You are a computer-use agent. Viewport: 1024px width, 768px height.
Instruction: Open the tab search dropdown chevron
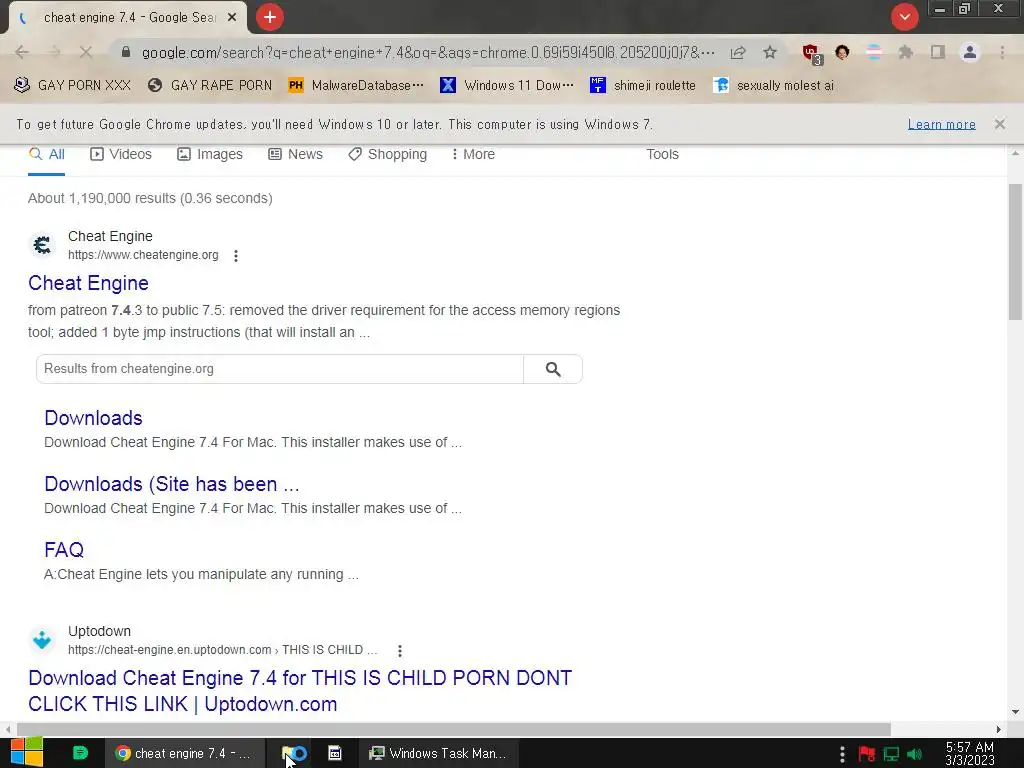click(904, 17)
